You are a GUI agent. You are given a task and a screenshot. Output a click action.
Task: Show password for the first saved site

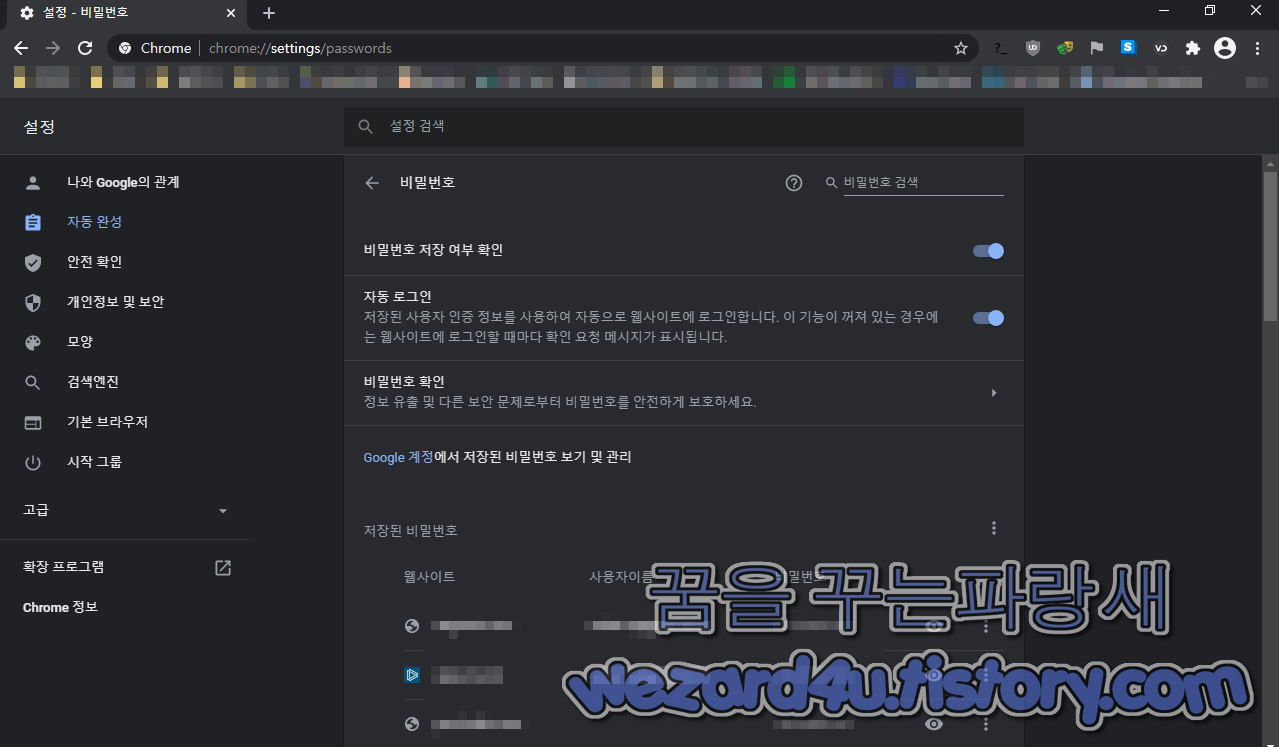[935, 625]
